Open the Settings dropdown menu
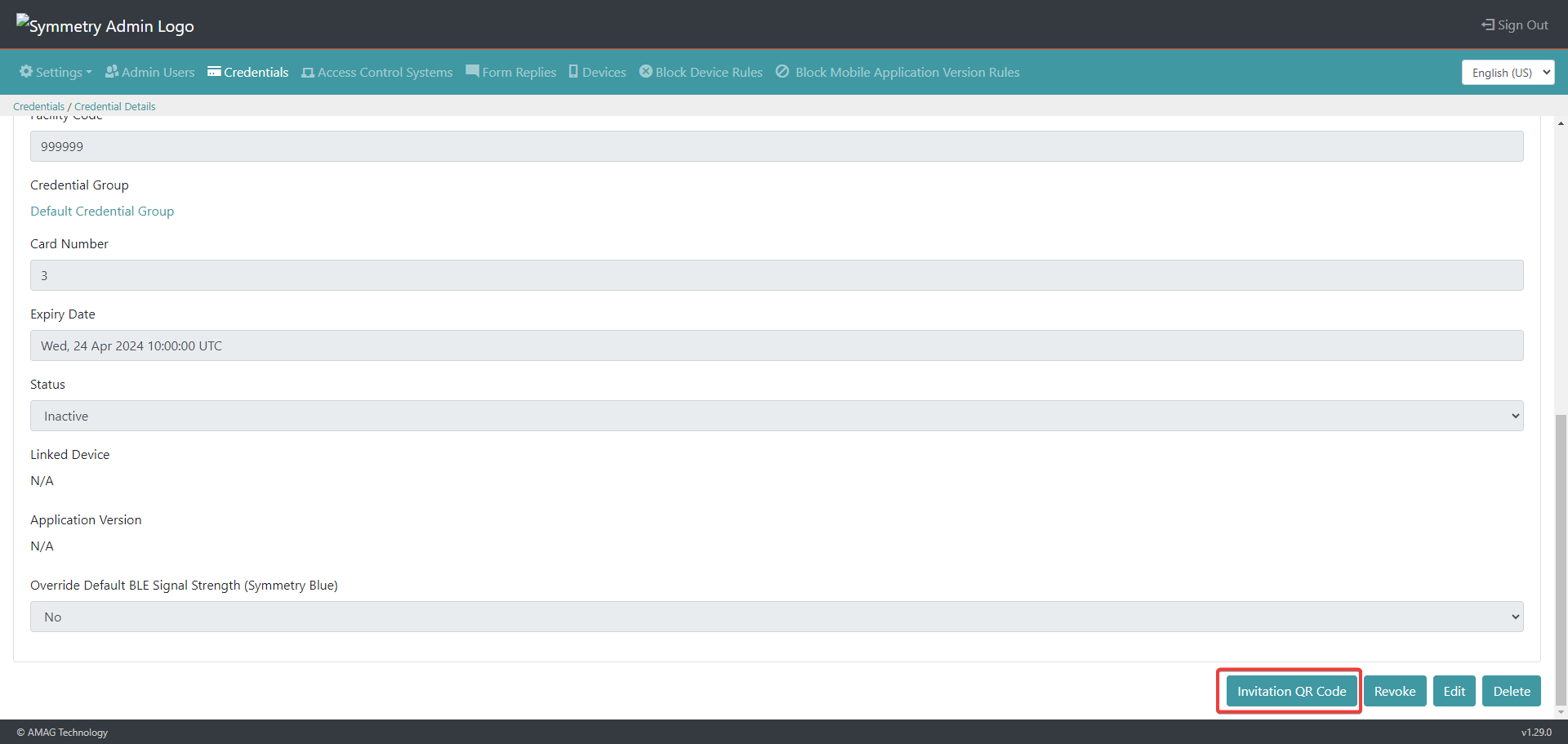1568x744 pixels. 56,72
